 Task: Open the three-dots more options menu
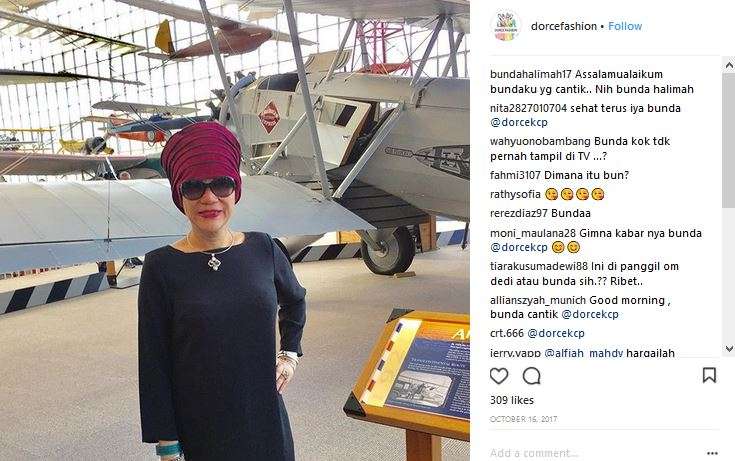(712, 453)
